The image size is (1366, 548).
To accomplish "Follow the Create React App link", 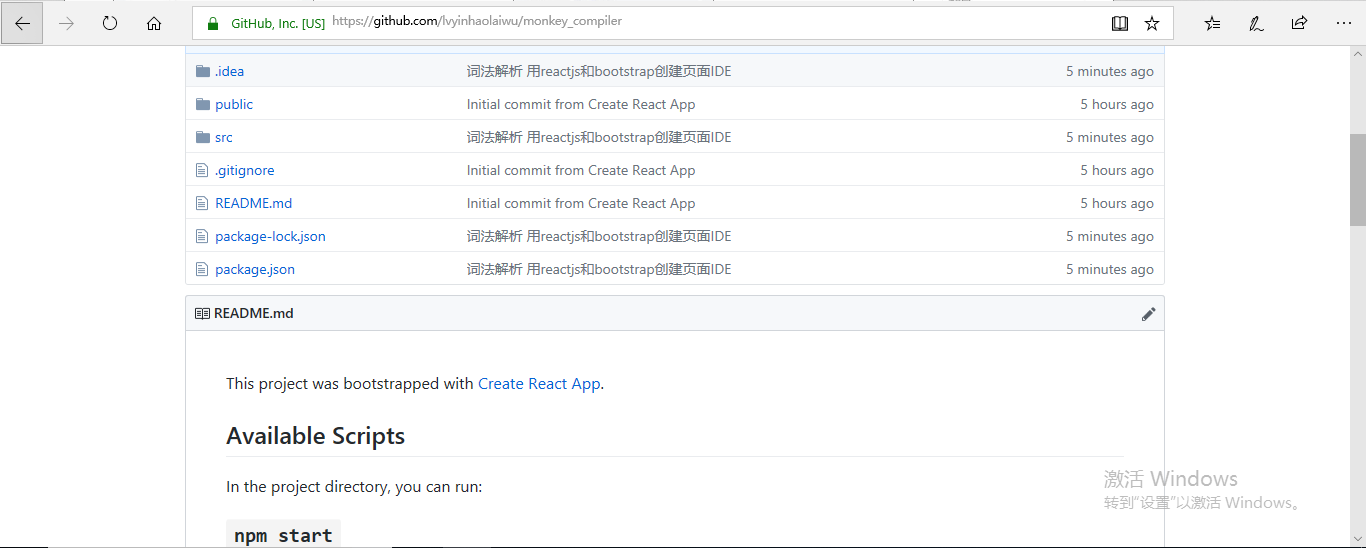I will pyautogui.click(x=539, y=383).
